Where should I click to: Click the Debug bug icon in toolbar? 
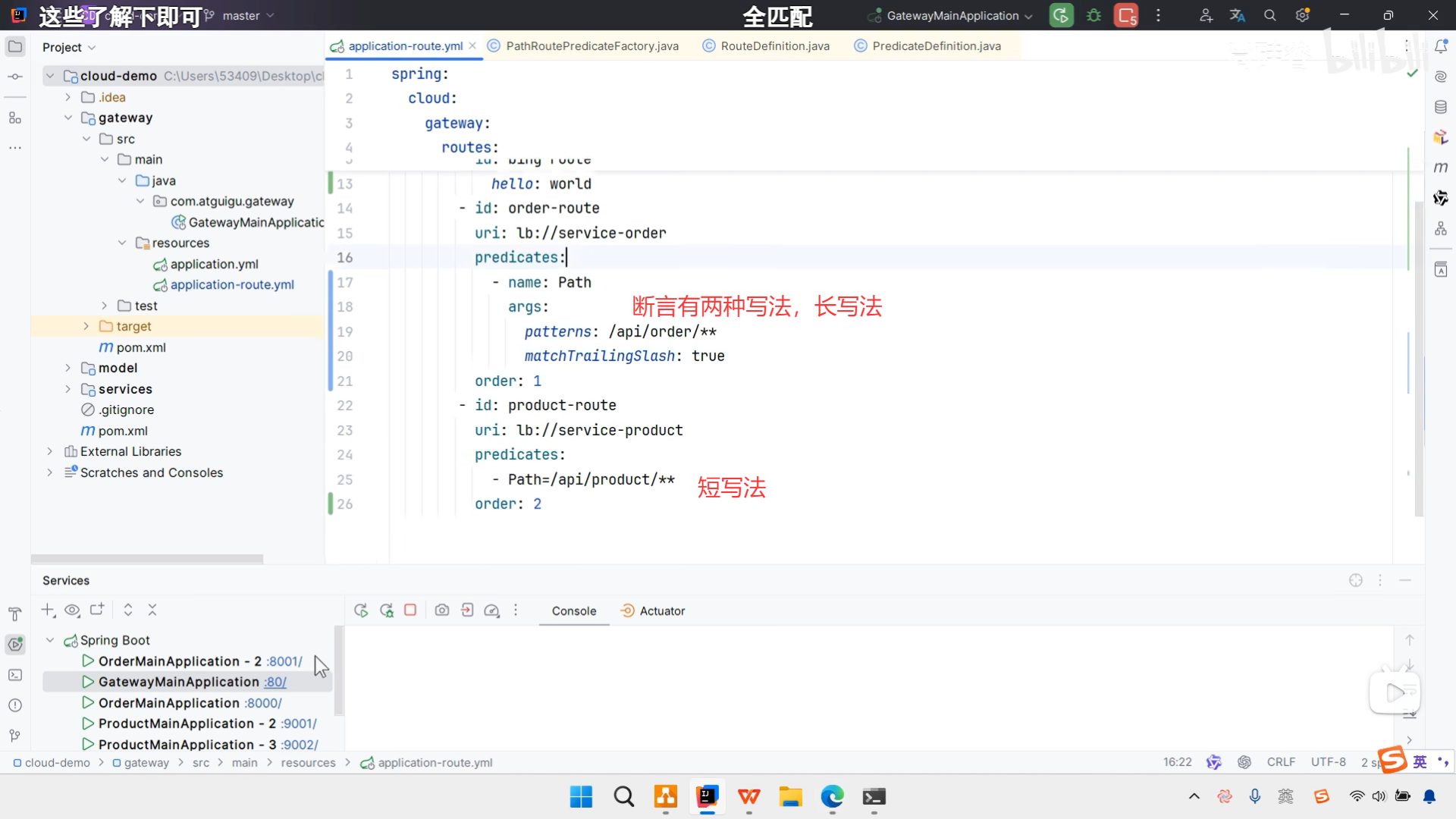point(1094,15)
